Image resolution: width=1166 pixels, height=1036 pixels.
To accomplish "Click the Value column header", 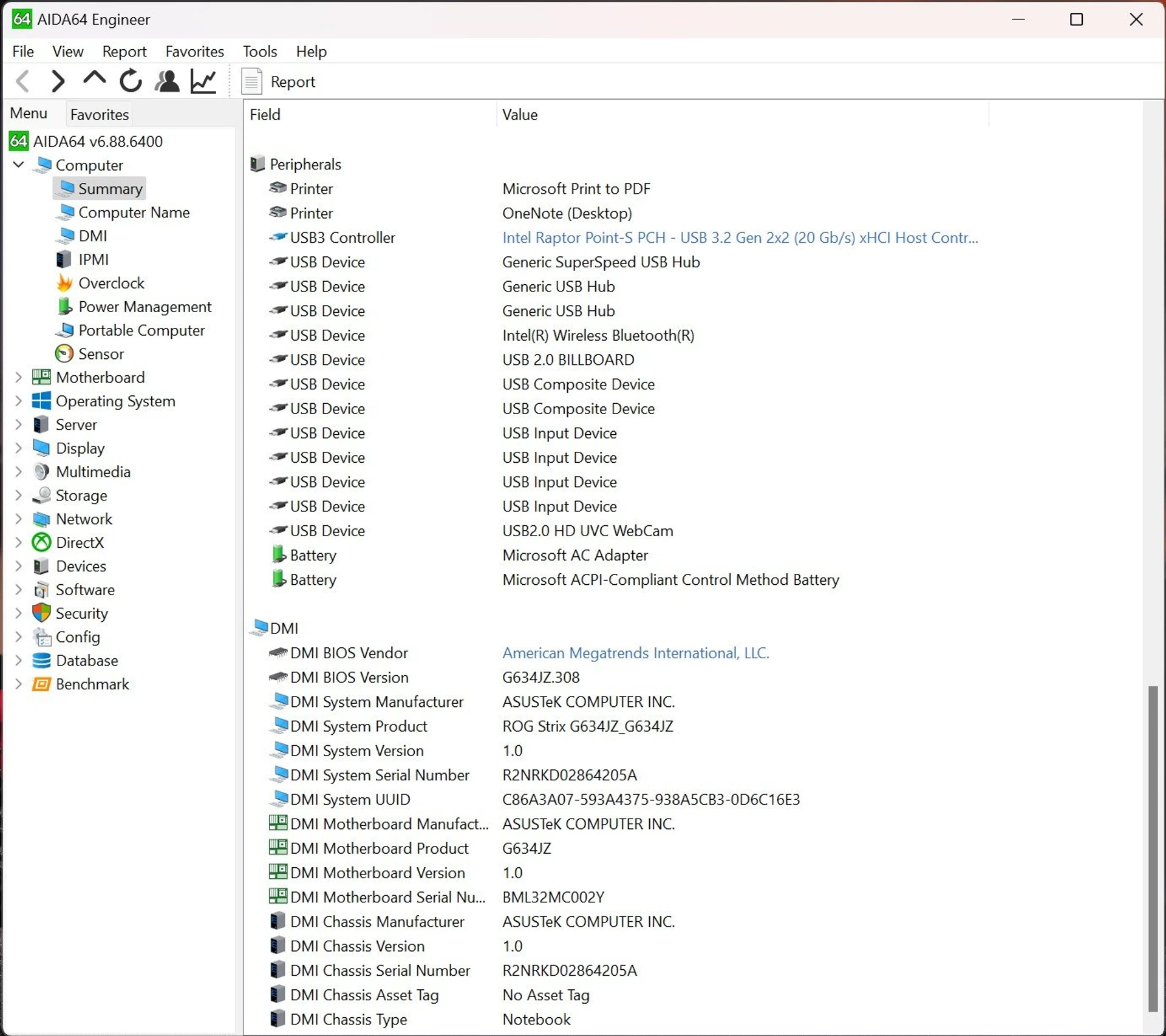I will (742, 115).
